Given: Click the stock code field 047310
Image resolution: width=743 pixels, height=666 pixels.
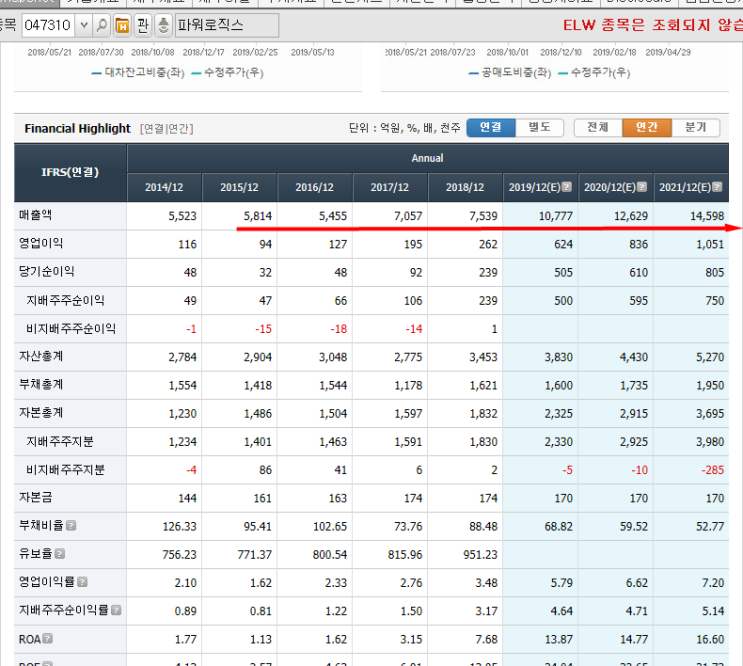Looking at the screenshot, I should pyautogui.click(x=49, y=25).
